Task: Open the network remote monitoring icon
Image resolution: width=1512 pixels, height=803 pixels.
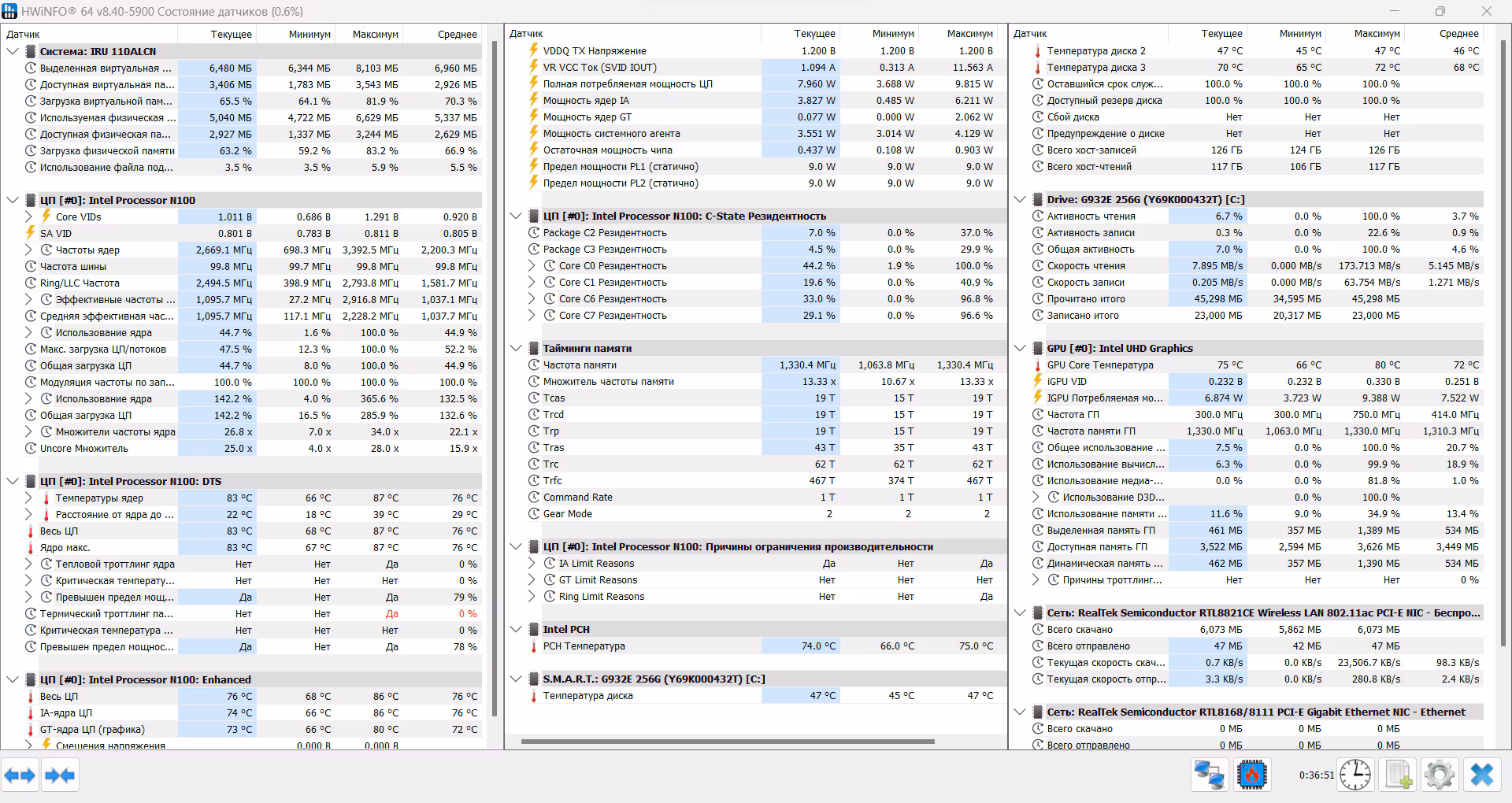Action: coord(1209,775)
